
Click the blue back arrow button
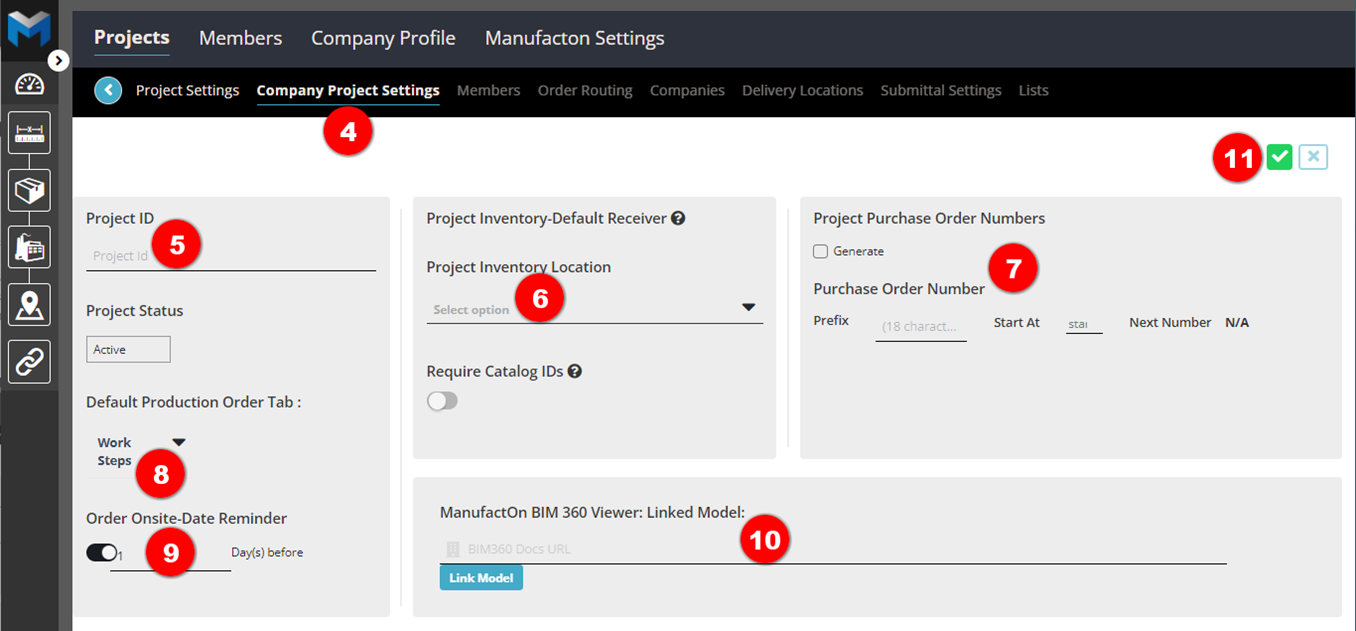108,91
